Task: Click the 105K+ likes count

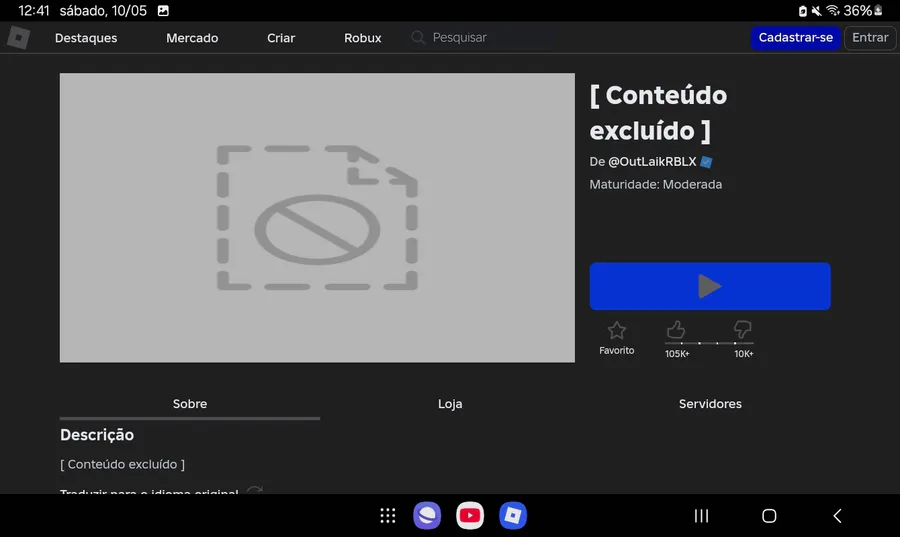Action: point(677,354)
